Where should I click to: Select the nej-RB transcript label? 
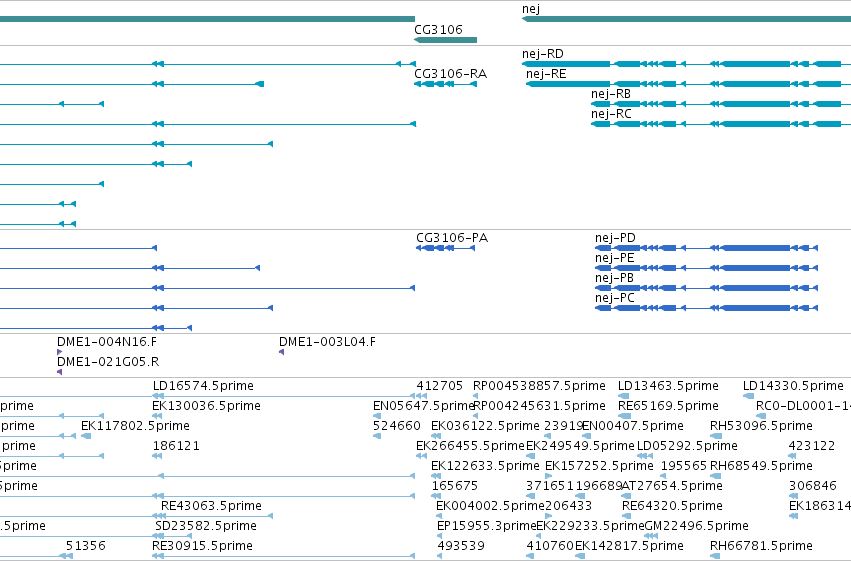611,94
